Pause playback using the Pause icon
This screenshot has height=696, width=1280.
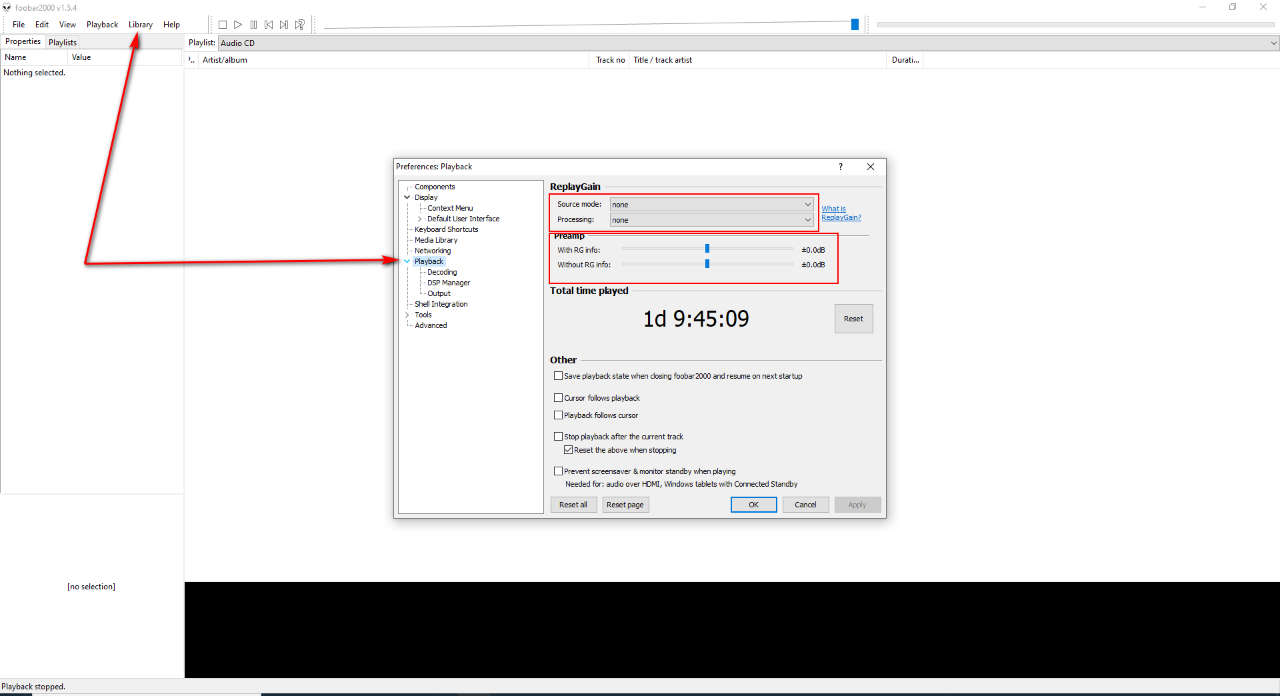pos(254,25)
